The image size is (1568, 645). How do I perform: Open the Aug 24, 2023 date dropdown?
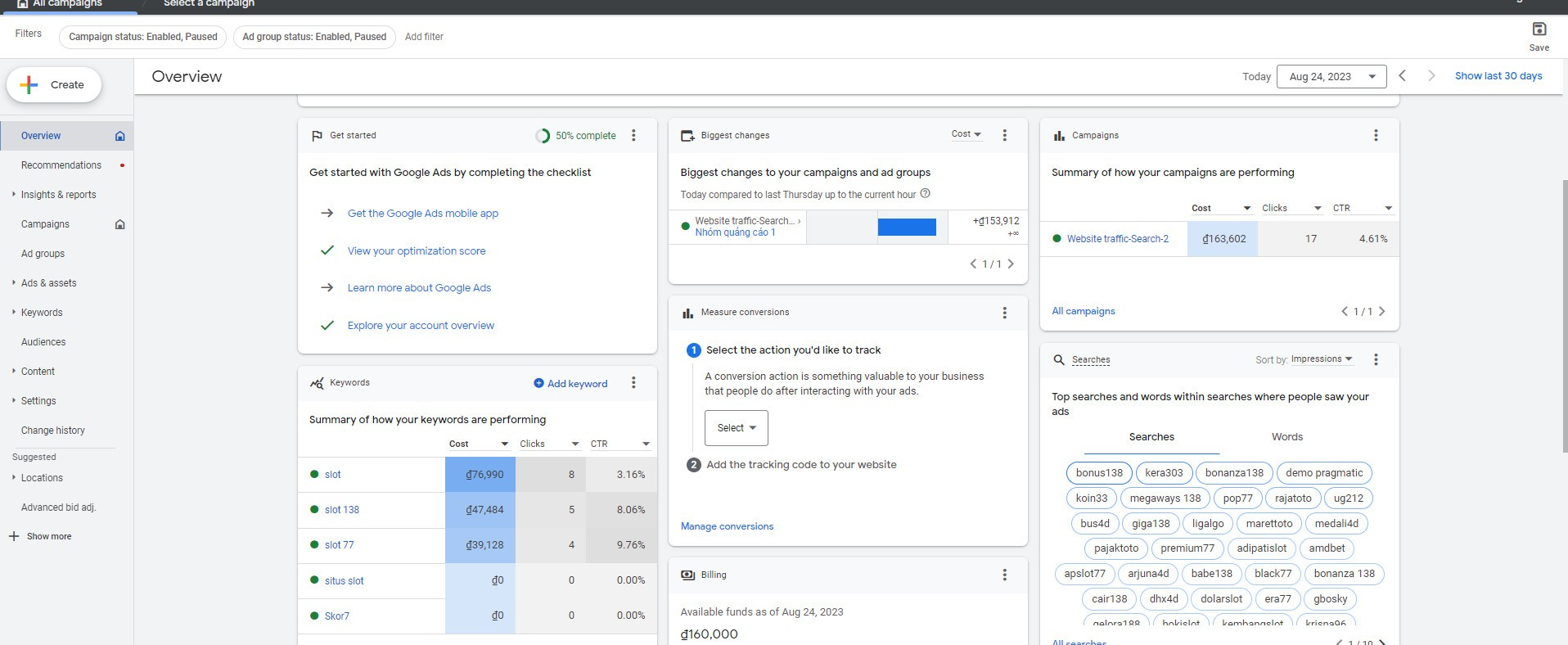(x=1331, y=77)
